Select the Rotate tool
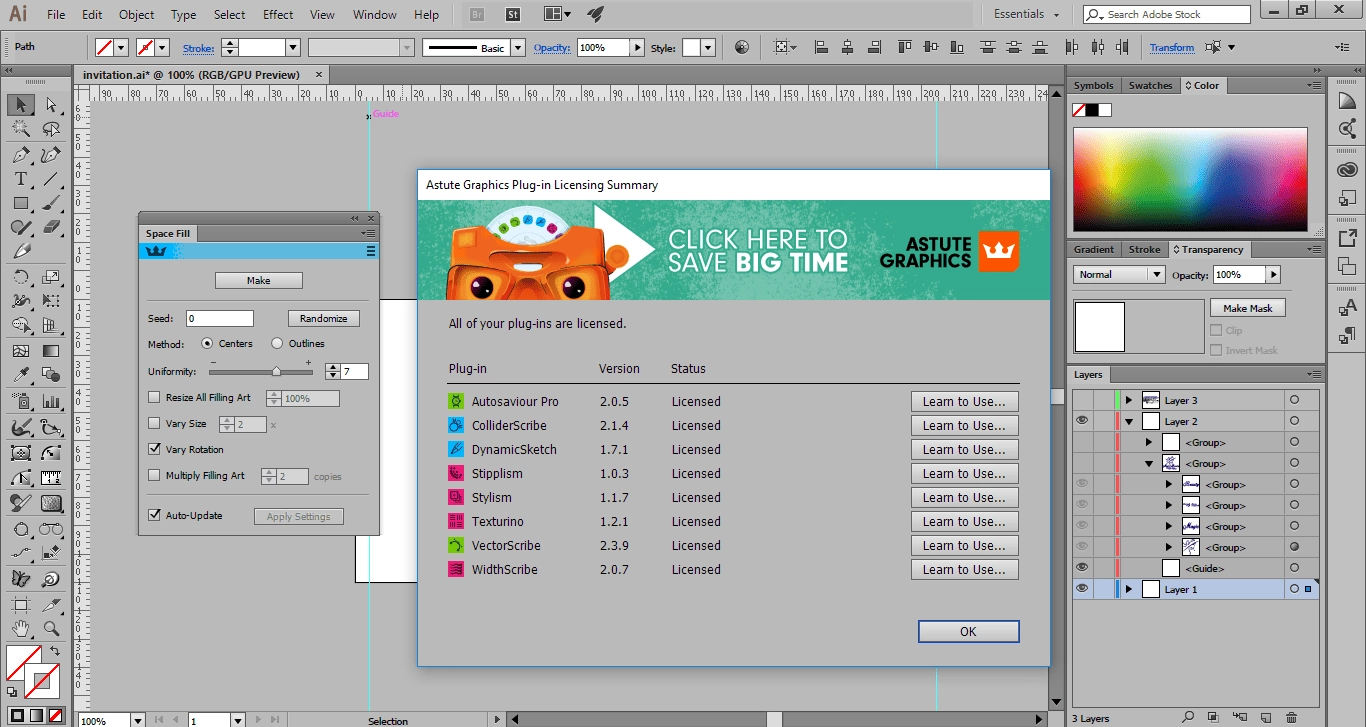This screenshot has height=727, width=1366. pos(21,277)
